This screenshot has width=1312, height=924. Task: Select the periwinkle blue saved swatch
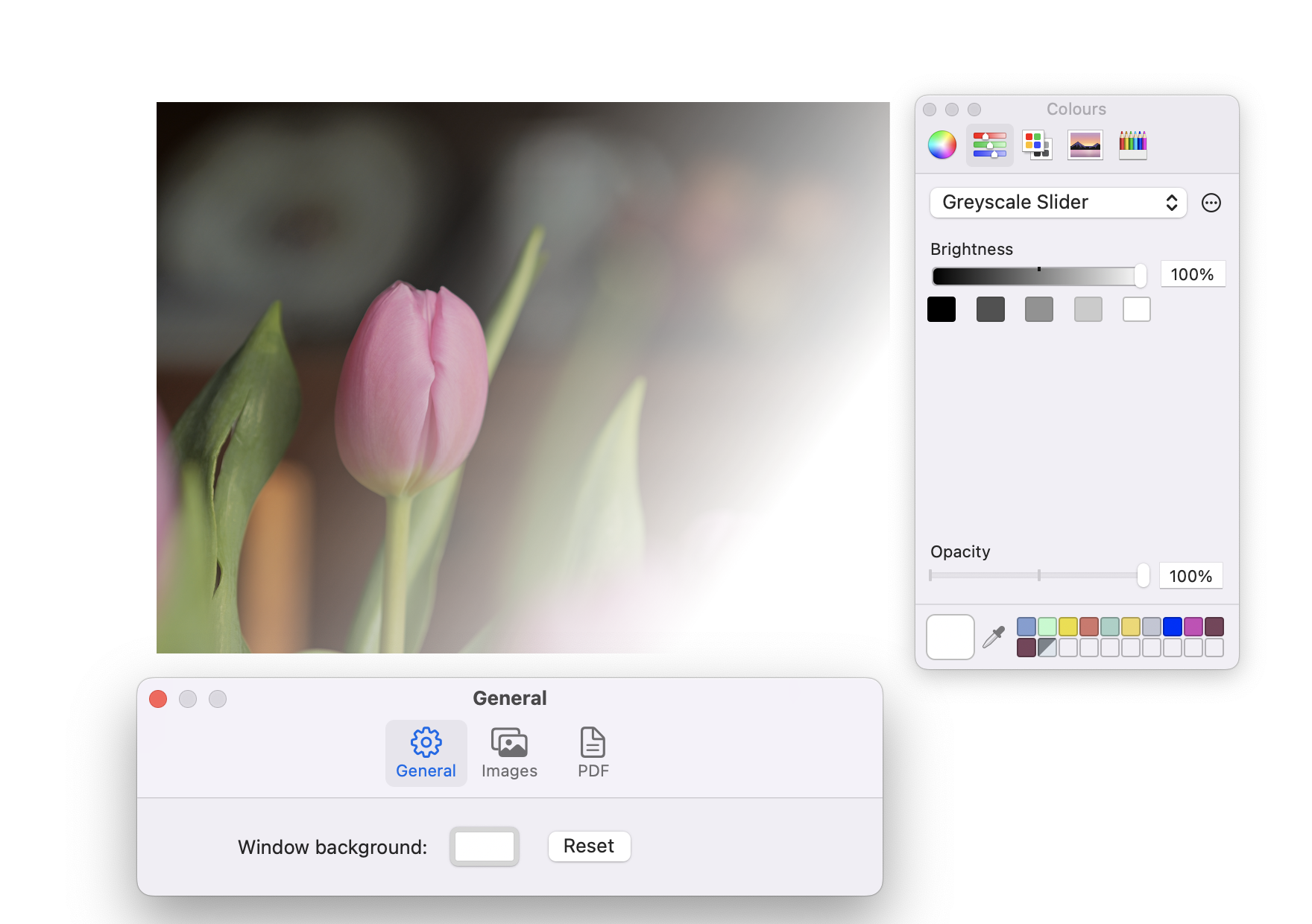point(1026,627)
